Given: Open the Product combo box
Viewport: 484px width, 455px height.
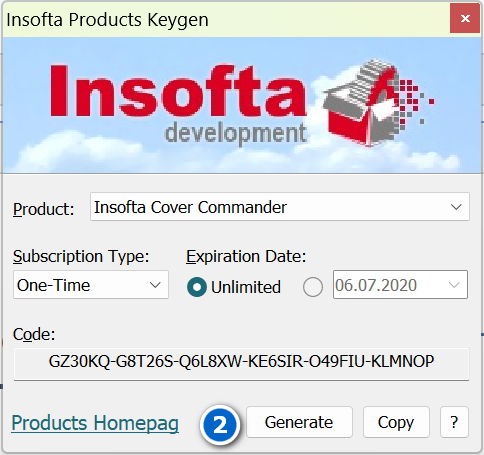Looking at the screenshot, I should pyautogui.click(x=280, y=207).
